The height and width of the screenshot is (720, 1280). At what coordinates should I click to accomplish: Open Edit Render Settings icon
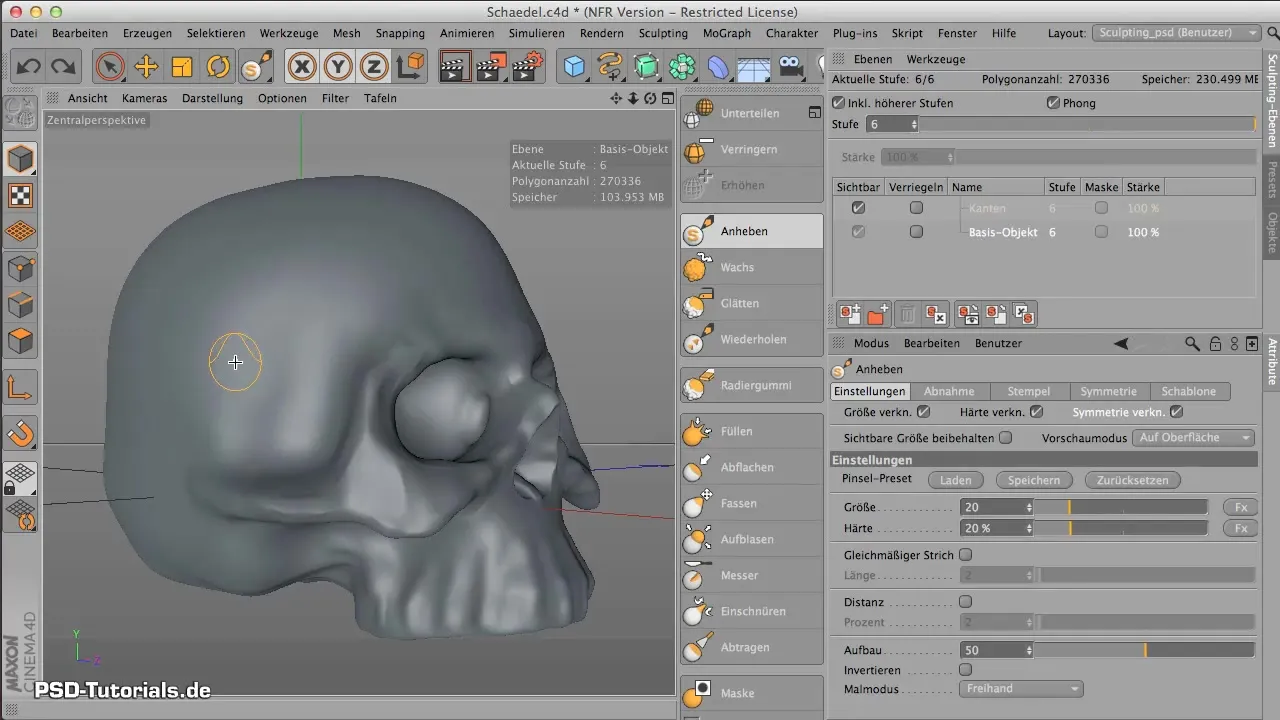coord(527,67)
